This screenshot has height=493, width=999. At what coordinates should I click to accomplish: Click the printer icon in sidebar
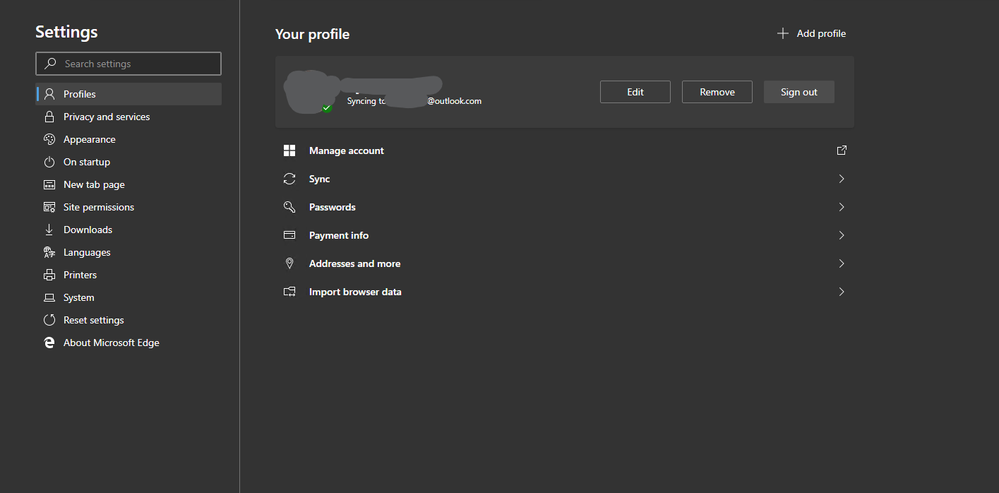(x=49, y=275)
